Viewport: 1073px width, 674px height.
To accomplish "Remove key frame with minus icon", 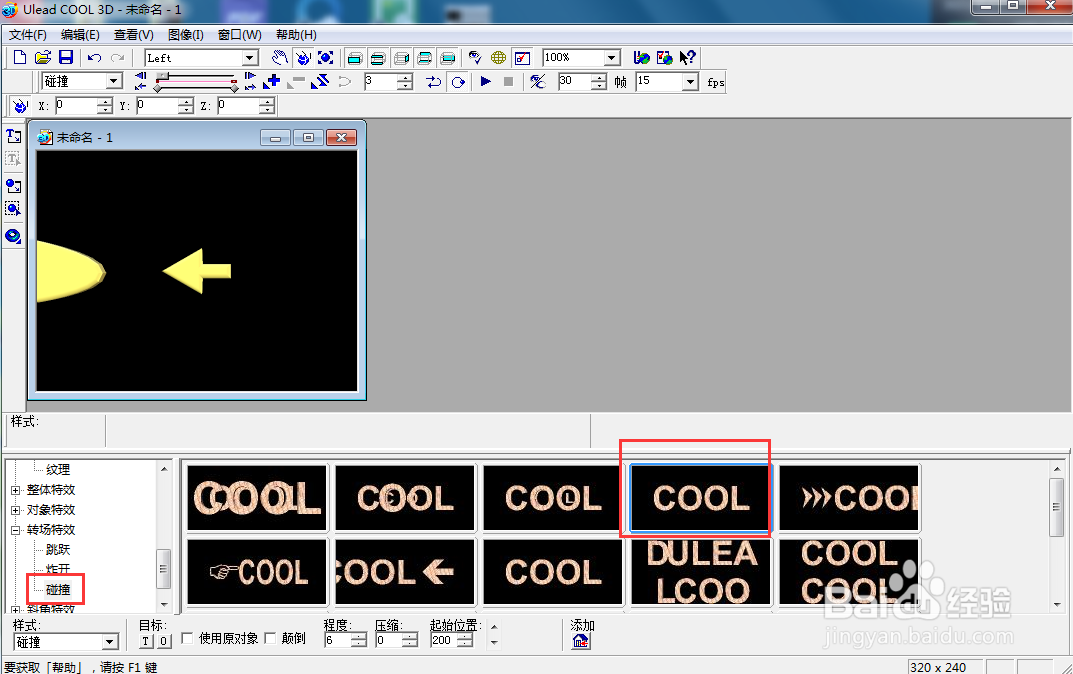I will click(x=296, y=82).
